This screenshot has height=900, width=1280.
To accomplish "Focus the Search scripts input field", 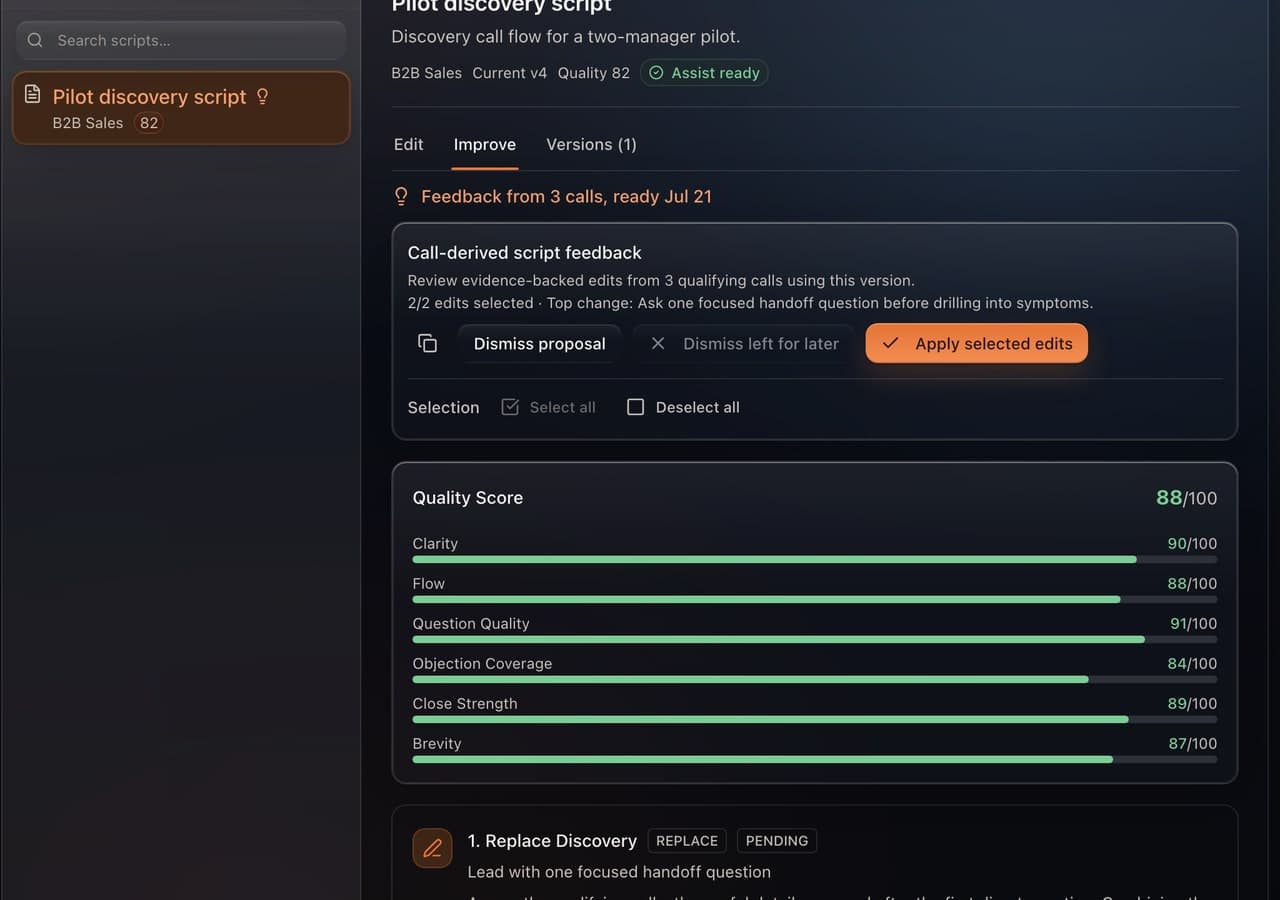I will 181,40.
